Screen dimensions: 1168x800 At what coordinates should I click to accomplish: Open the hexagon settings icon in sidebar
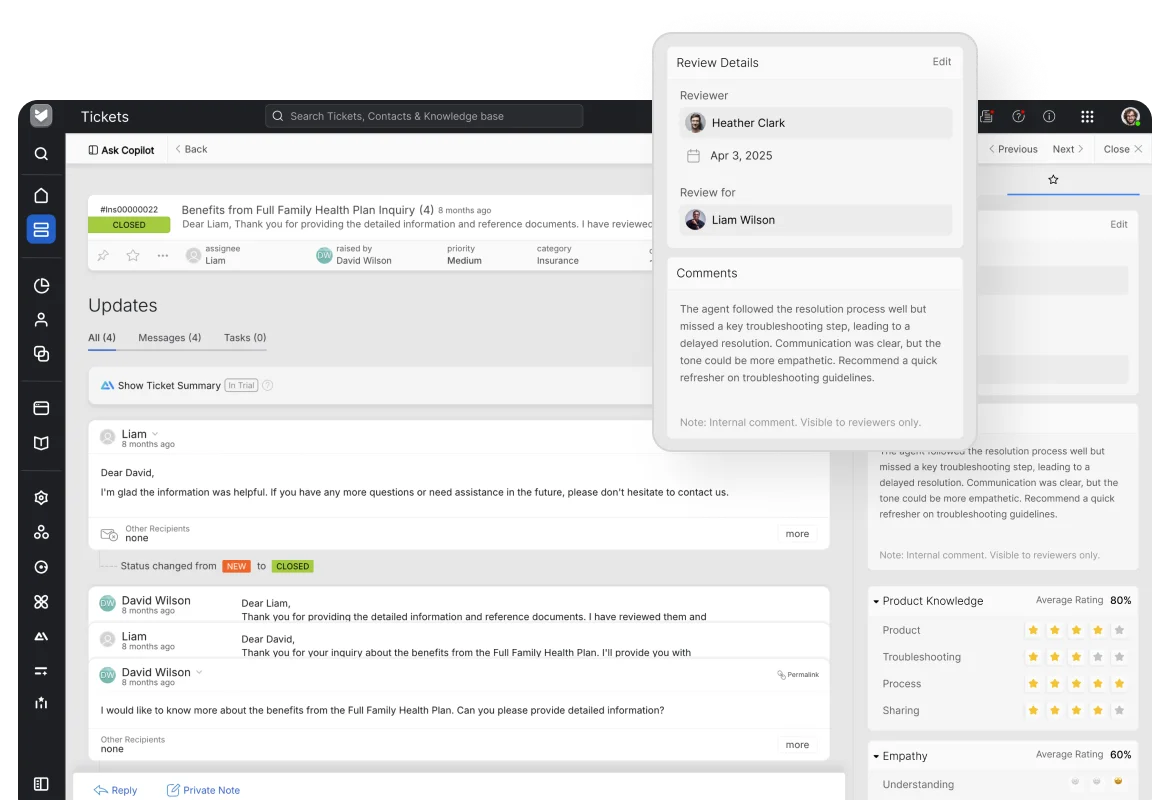click(41, 498)
